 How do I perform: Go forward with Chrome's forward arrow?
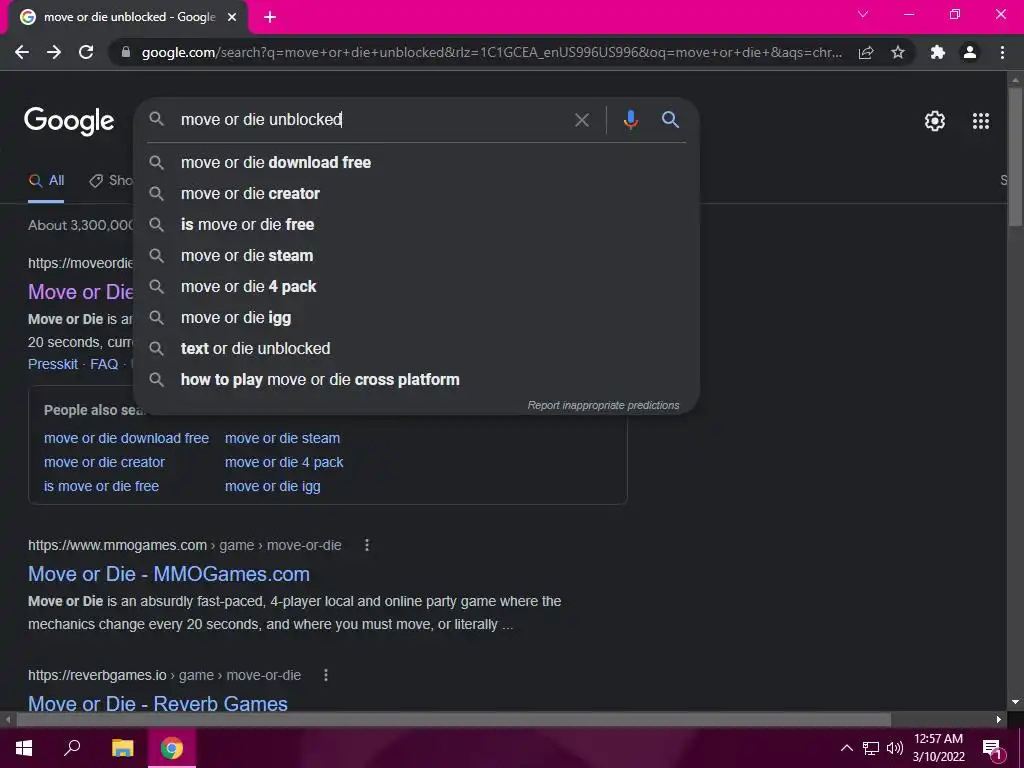54,52
